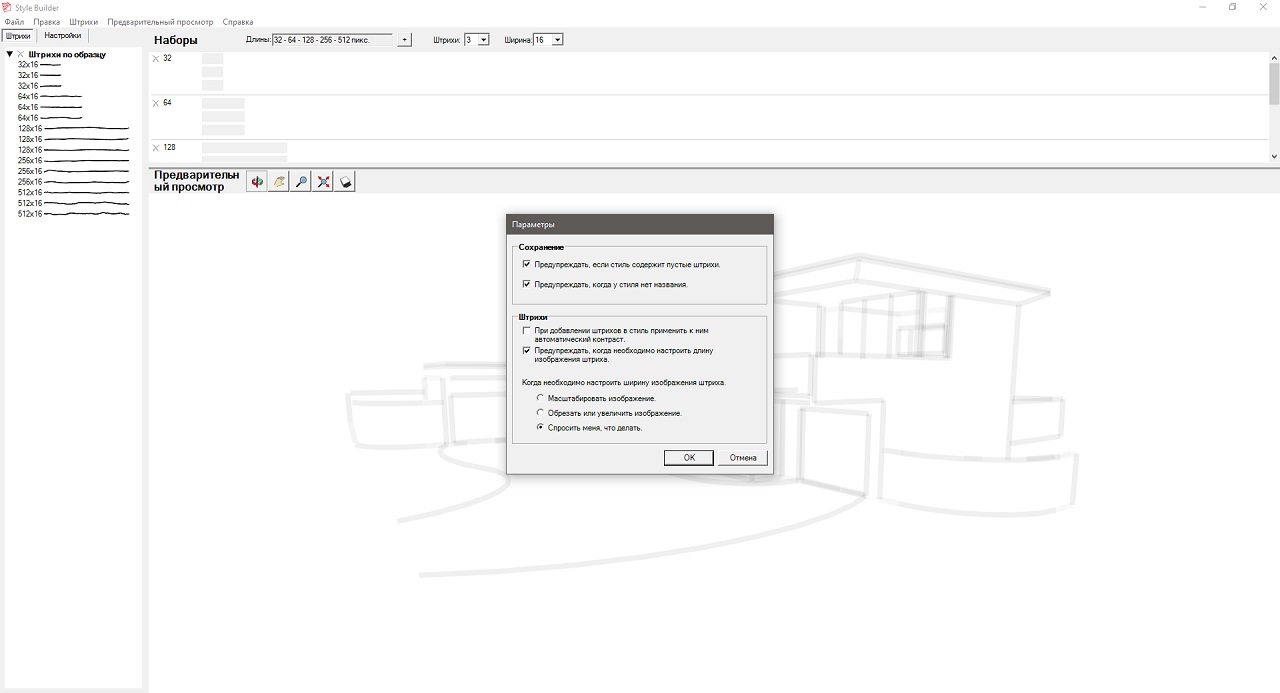Enable automatic contrast for added strokes
The width and height of the screenshot is (1280, 693).
click(x=526, y=330)
